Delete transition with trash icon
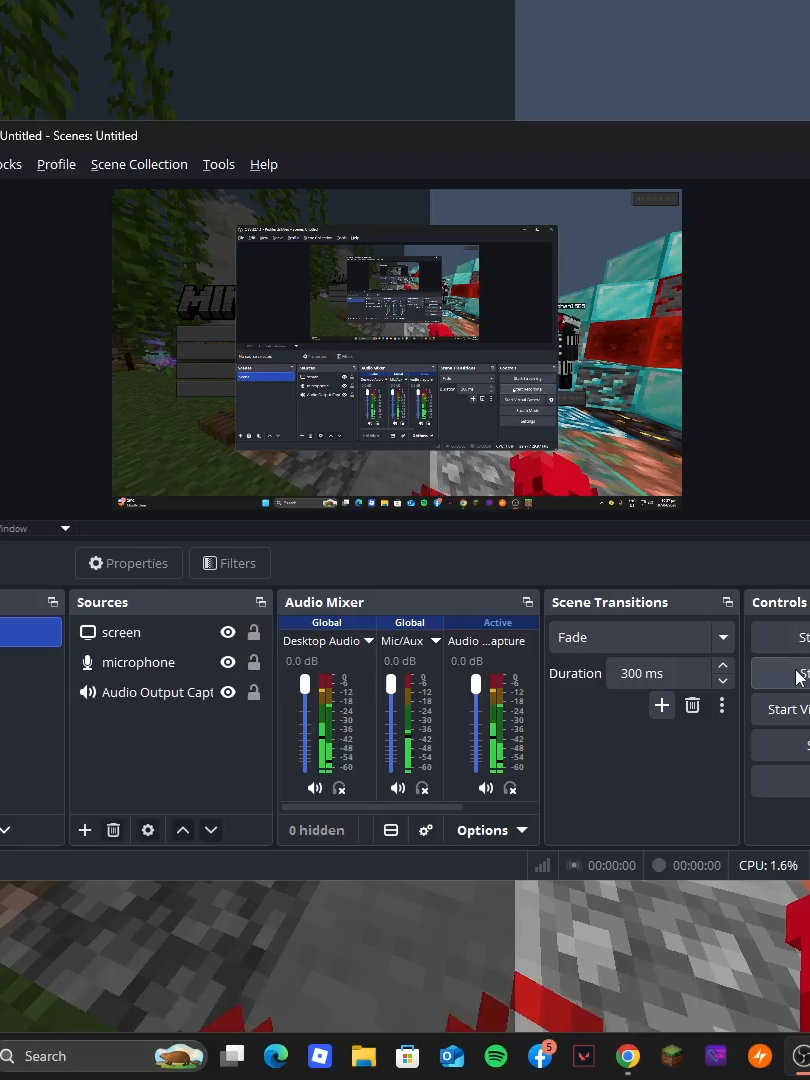 coord(692,705)
